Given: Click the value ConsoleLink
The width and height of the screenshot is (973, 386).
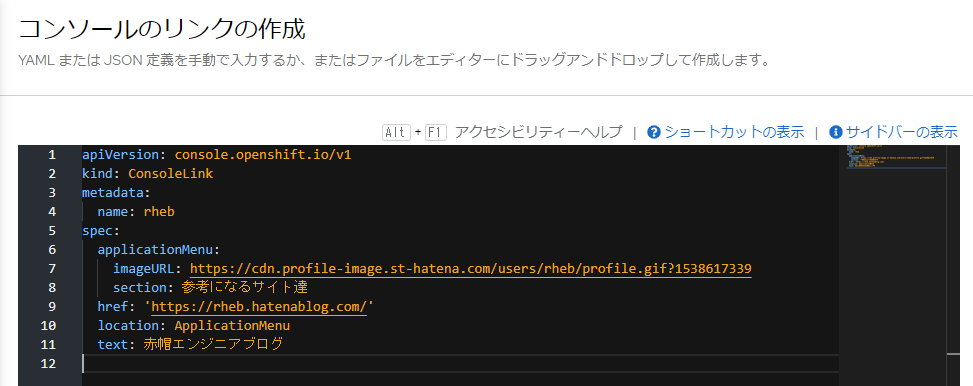Looking at the screenshot, I should tap(171, 174).
